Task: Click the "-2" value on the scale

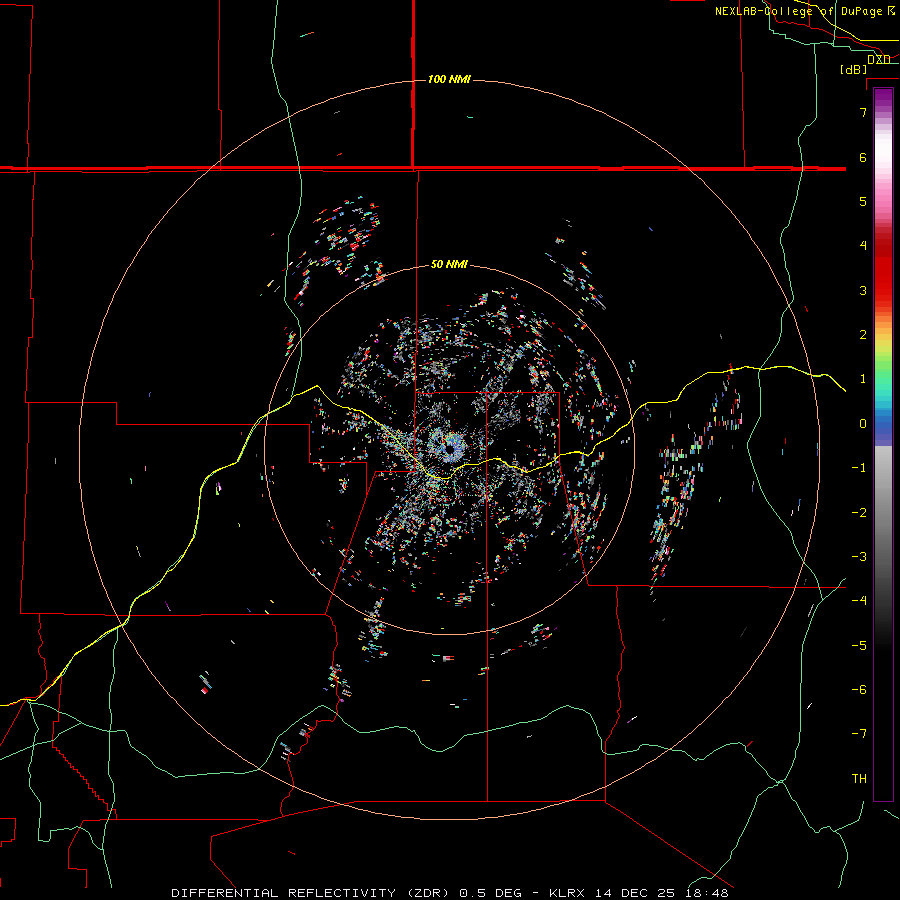Action: click(859, 513)
